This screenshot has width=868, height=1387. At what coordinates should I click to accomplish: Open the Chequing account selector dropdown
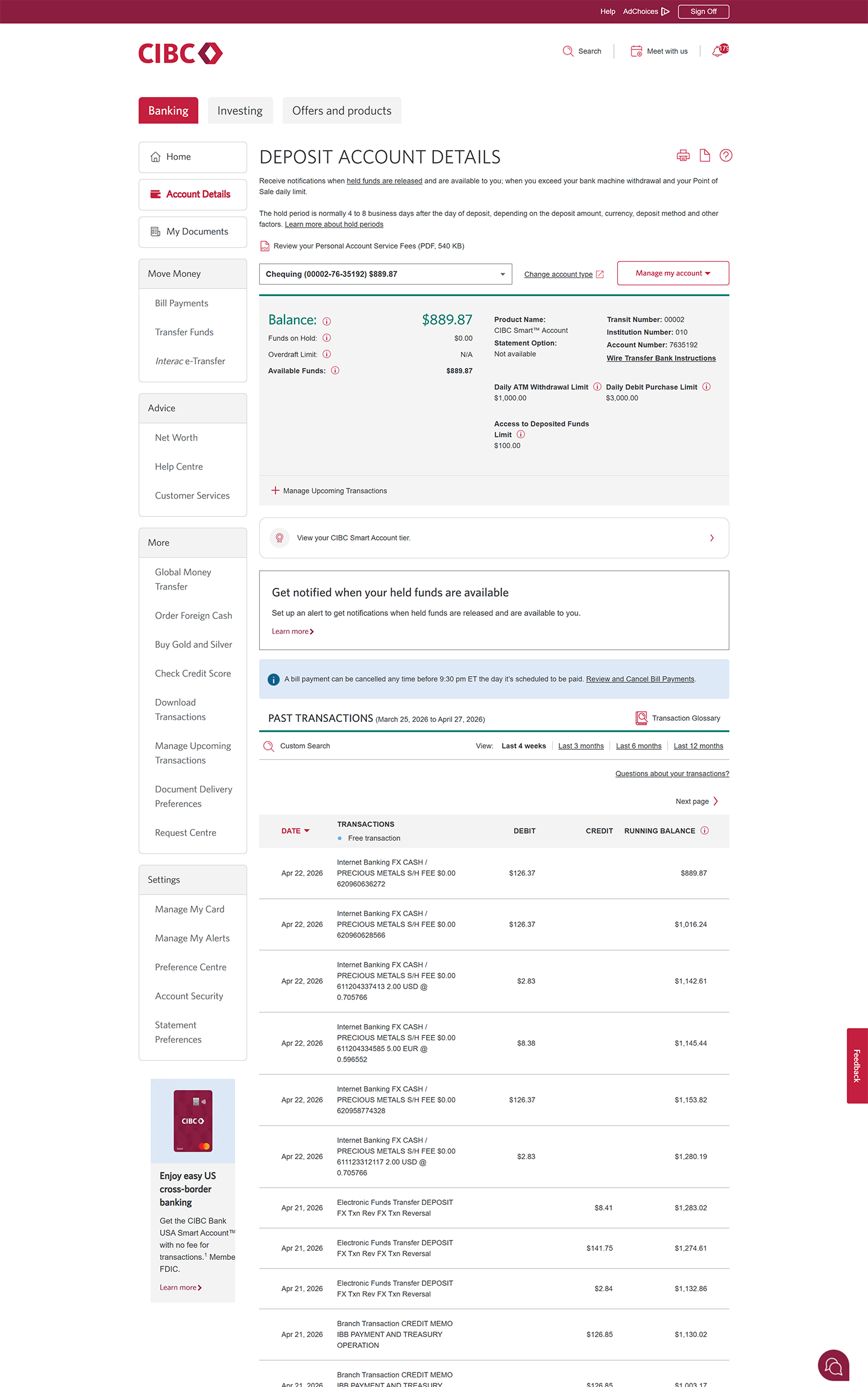point(386,274)
